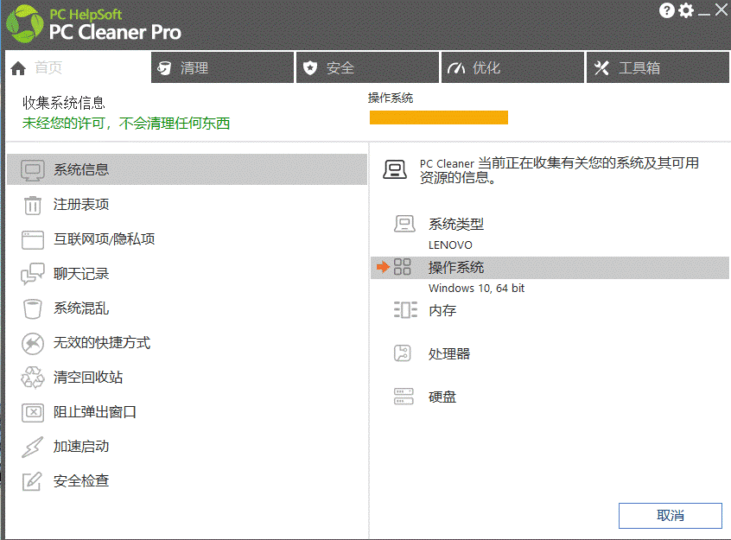The image size is (731, 540).
Task: Select the 安全检查 list item
Action: pos(81,481)
